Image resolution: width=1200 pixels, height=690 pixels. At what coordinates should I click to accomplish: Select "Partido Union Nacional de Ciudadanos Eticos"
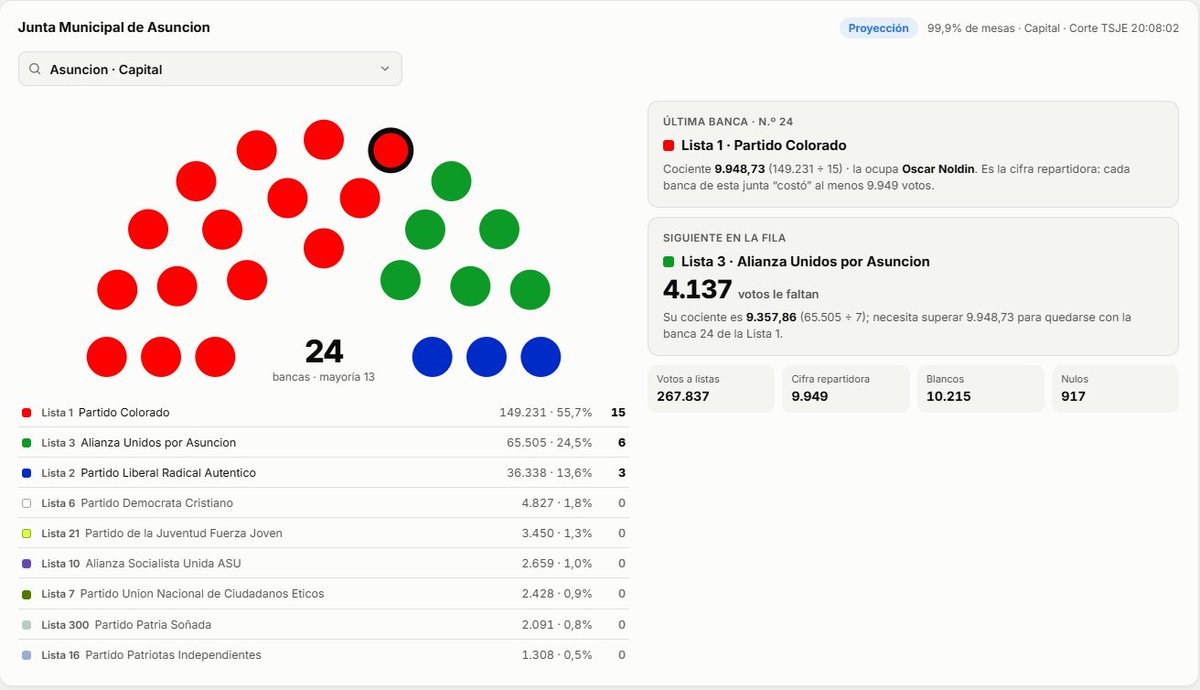[x=202, y=594]
